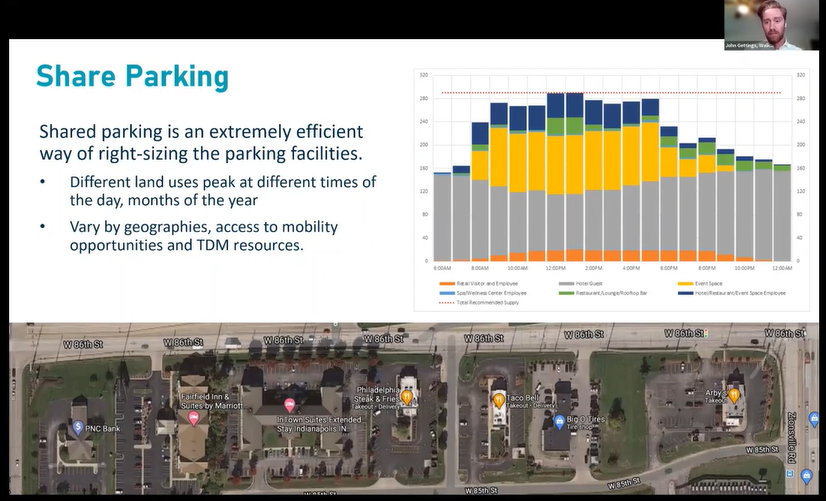Image resolution: width=826 pixels, height=501 pixels.
Task: Click the gray Hotel Guest legend swatch
Action: tap(566, 284)
